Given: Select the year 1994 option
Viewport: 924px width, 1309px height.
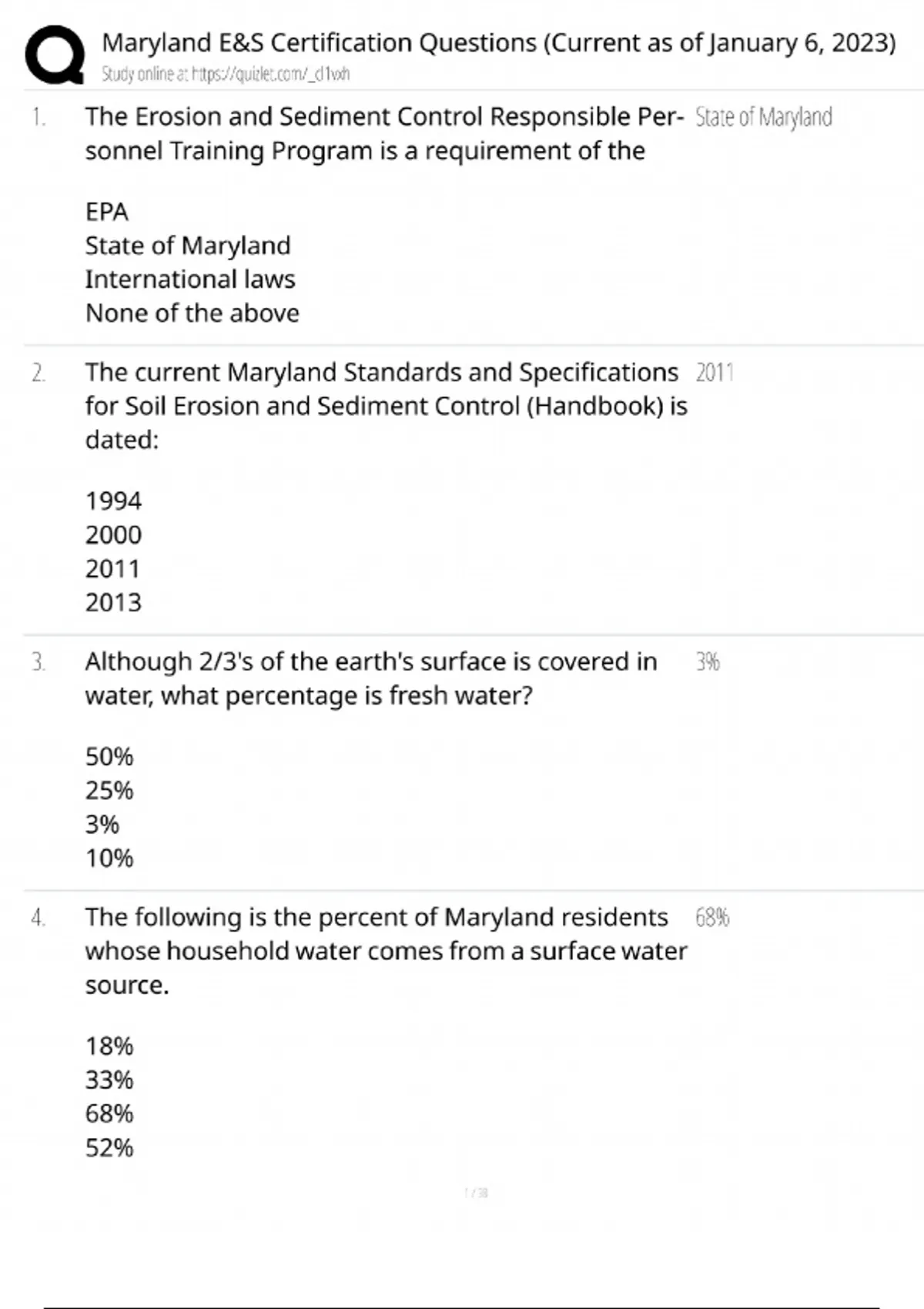Looking at the screenshot, I should [113, 501].
